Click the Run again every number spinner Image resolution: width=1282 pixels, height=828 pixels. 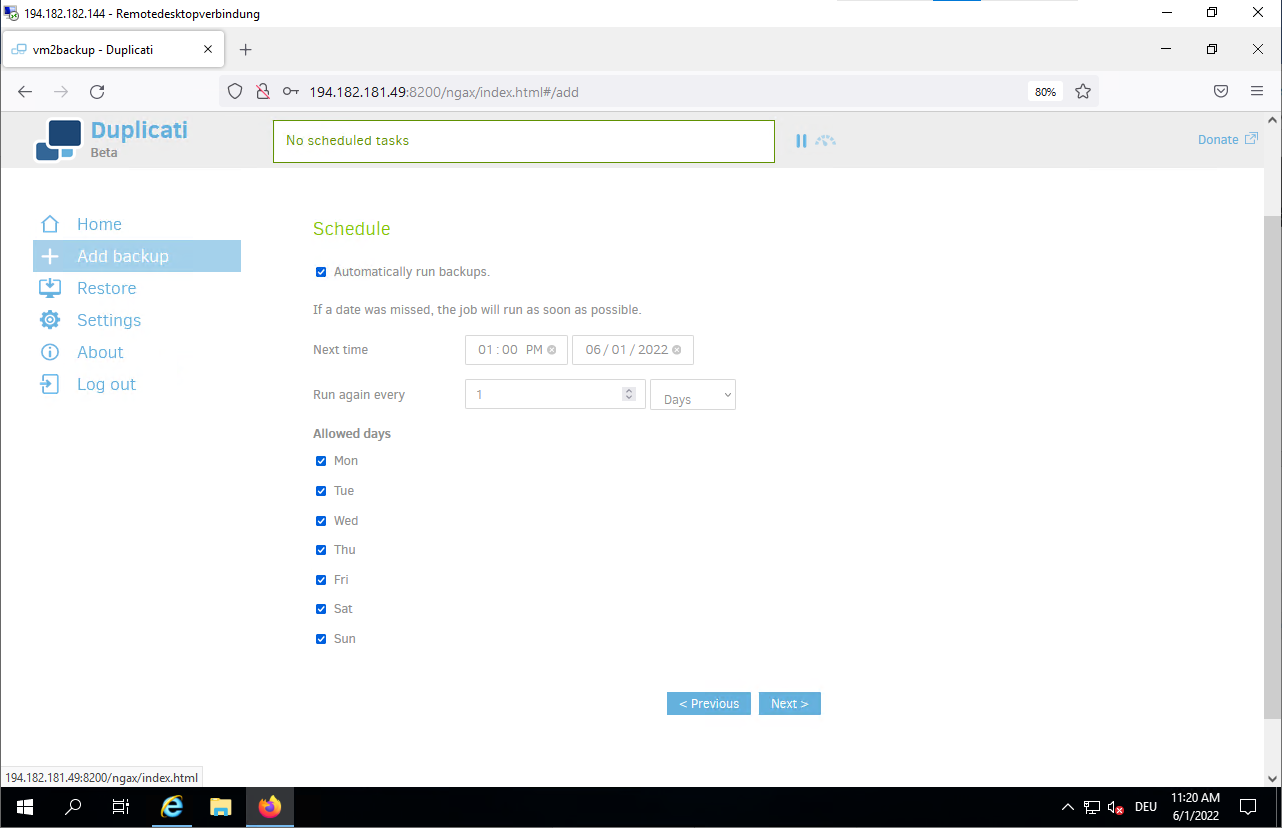629,394
